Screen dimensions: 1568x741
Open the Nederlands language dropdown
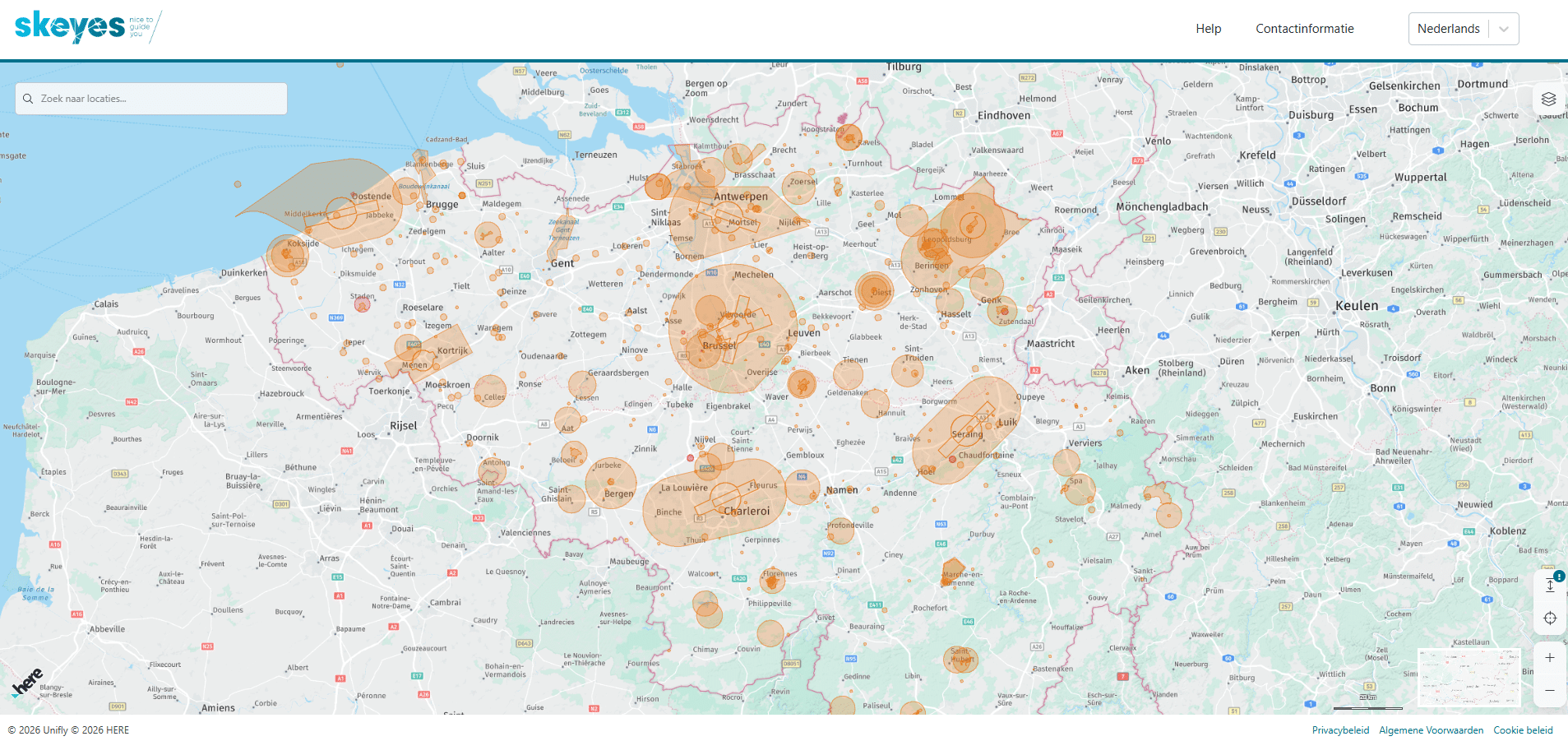coord(1449,29)
